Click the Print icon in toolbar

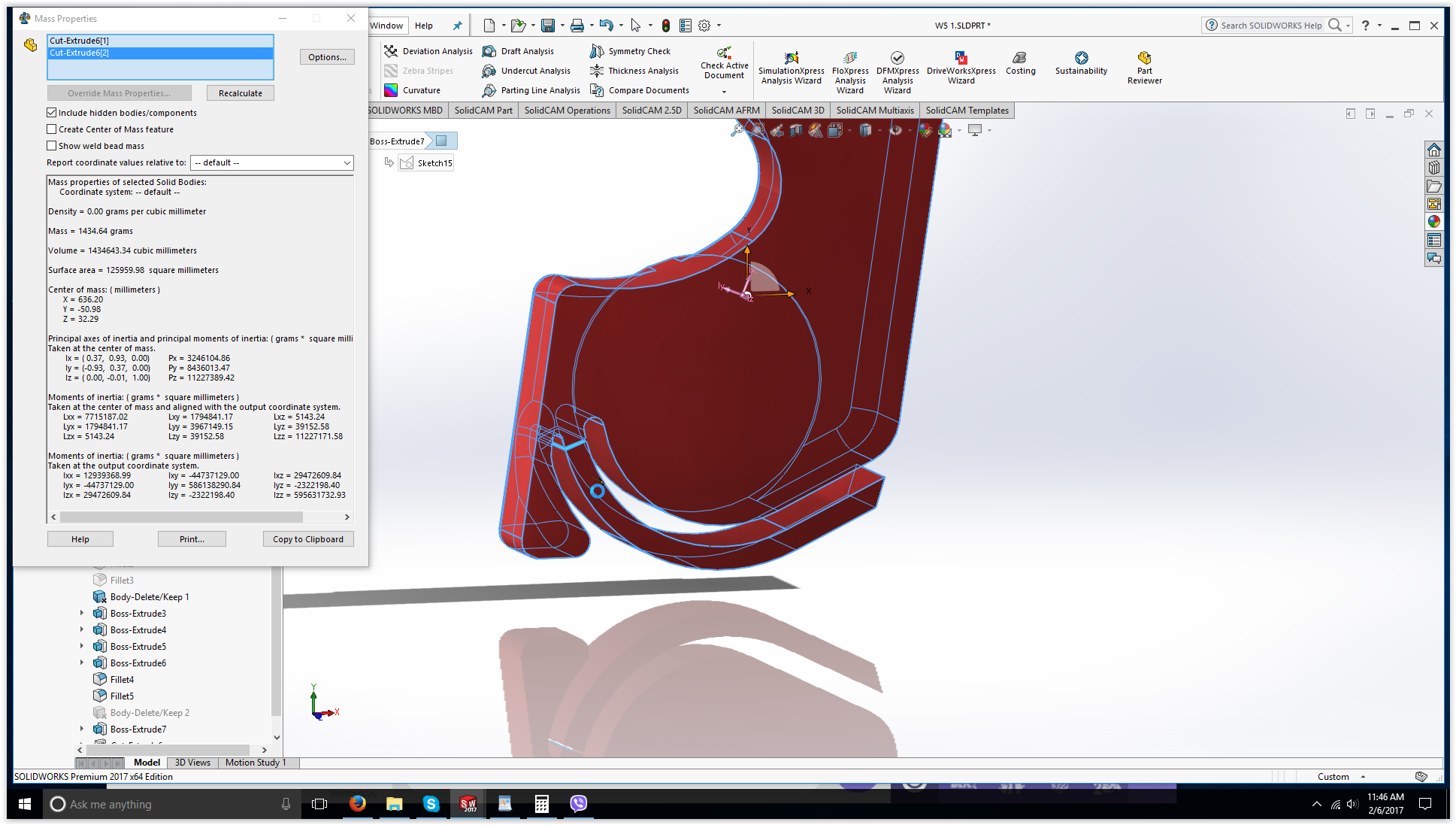click(577, 26)
